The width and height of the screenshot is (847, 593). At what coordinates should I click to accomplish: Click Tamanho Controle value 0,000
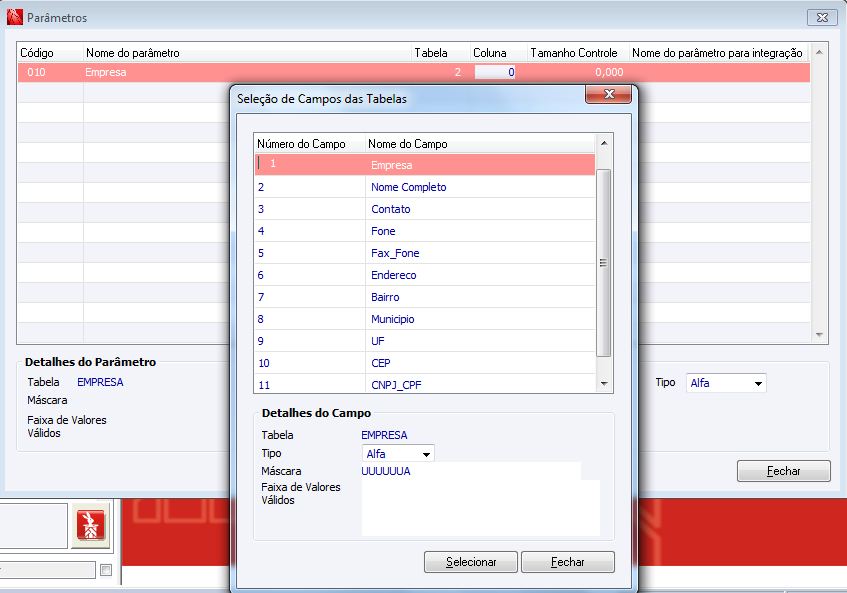coord(609,72)
